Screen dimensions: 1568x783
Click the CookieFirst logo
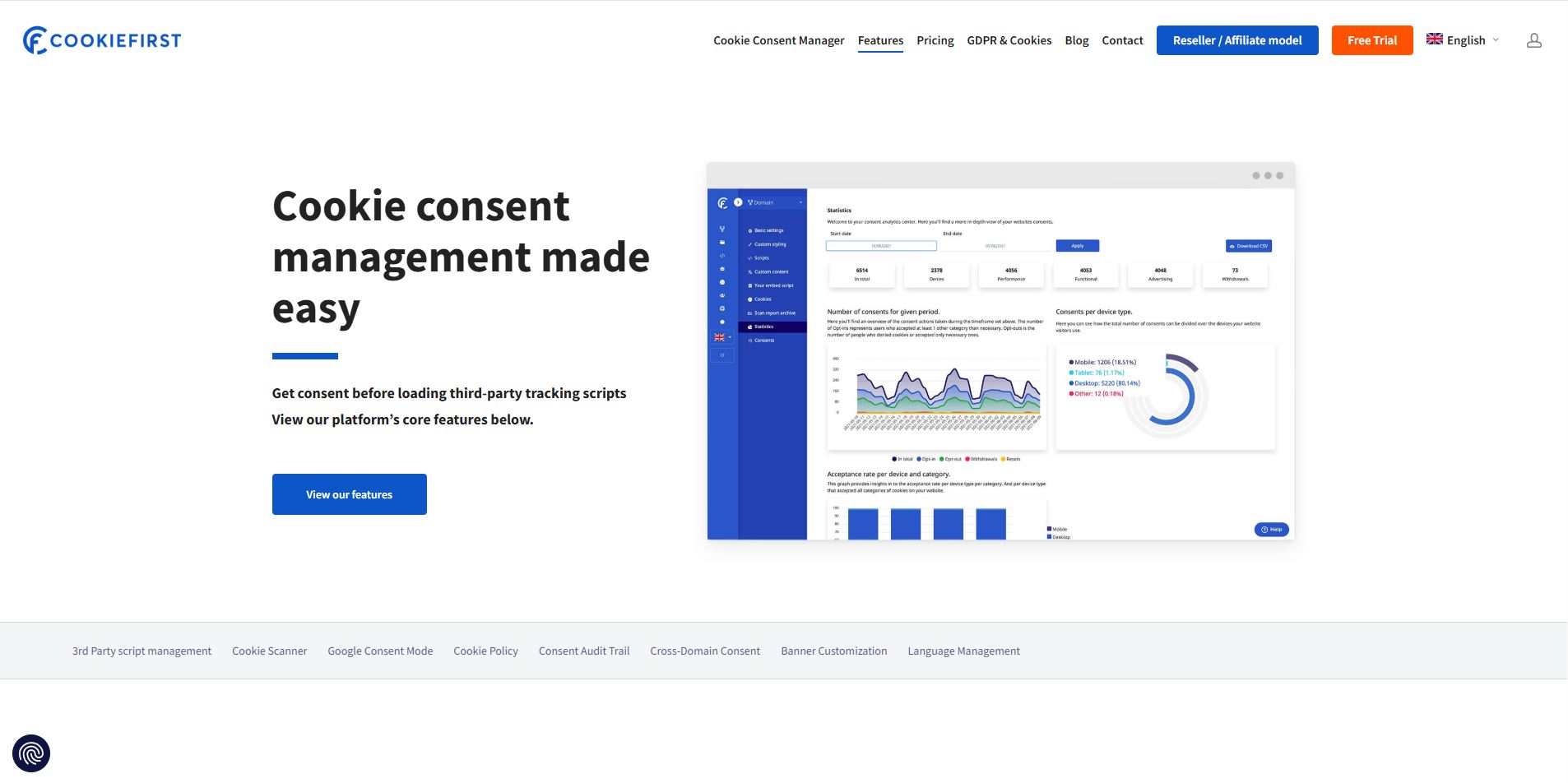click(102, 40)
